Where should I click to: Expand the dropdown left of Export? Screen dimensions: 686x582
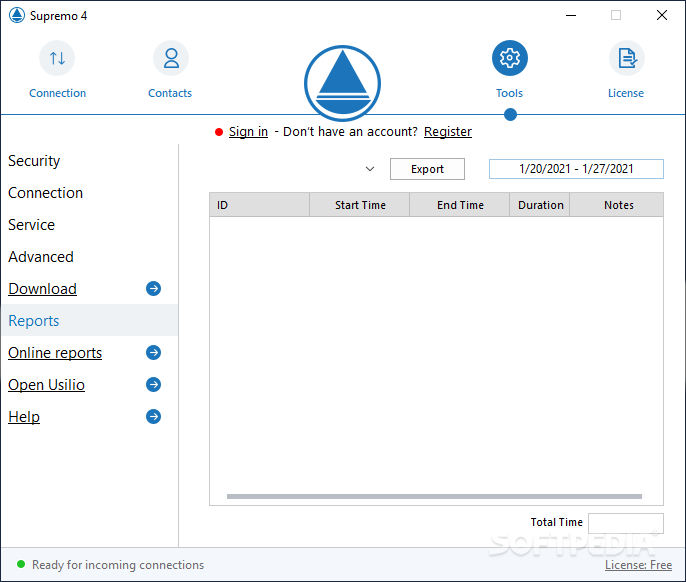coord(370,169)
